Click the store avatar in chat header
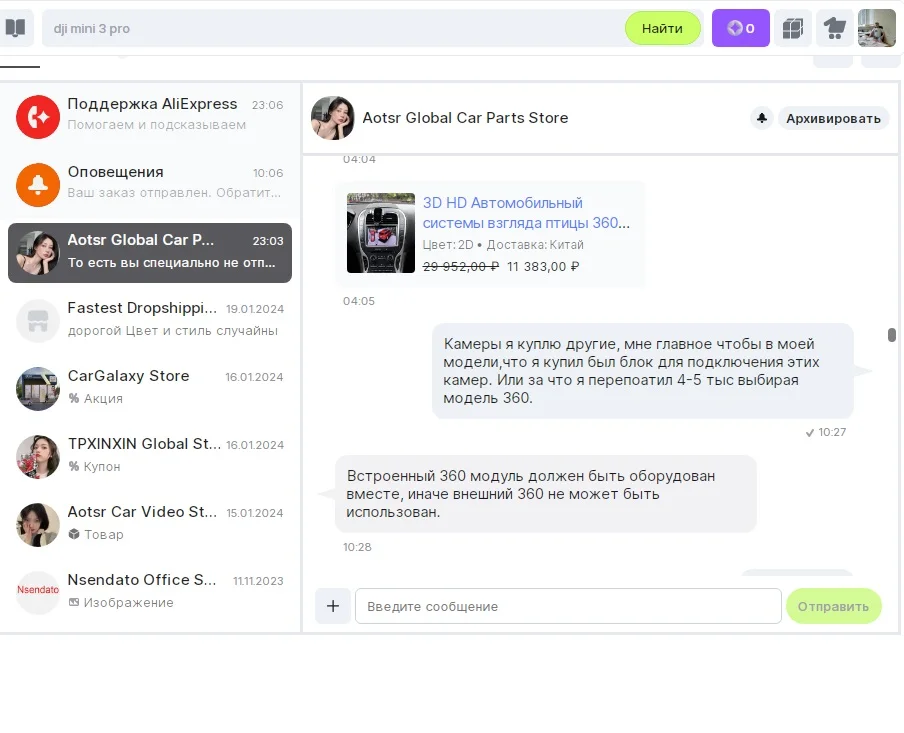Screen dimensions: 904x733 click(333, 118)
